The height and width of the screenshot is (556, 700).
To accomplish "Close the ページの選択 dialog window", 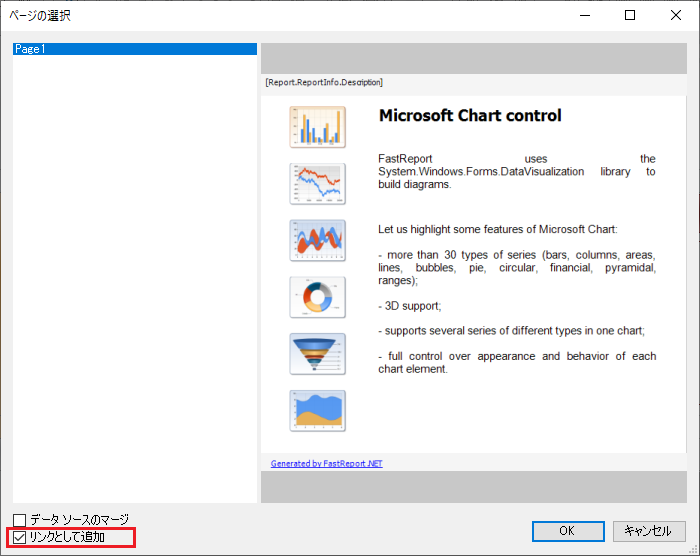I will point(675,15).
